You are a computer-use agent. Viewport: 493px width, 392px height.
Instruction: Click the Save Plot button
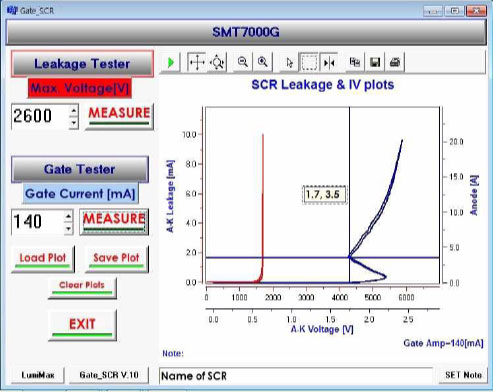[x=116, y=259]
